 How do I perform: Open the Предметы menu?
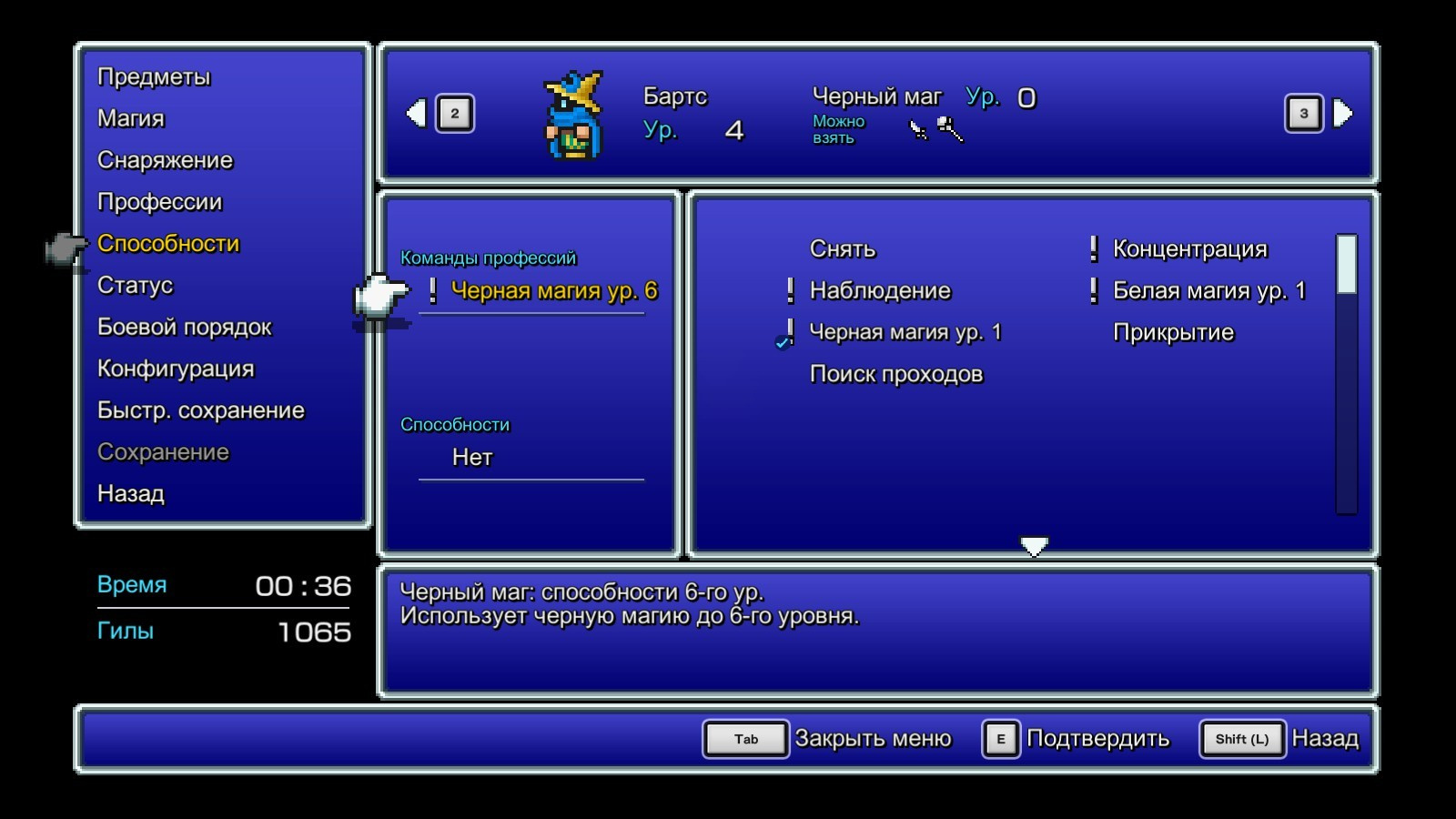[x=154, y=77]
